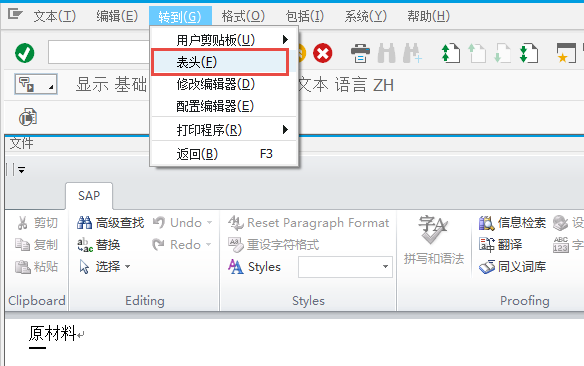584x366 pixels.
Task: Click the clipboard document icon in application toolbar
Action: click(28, 117)
